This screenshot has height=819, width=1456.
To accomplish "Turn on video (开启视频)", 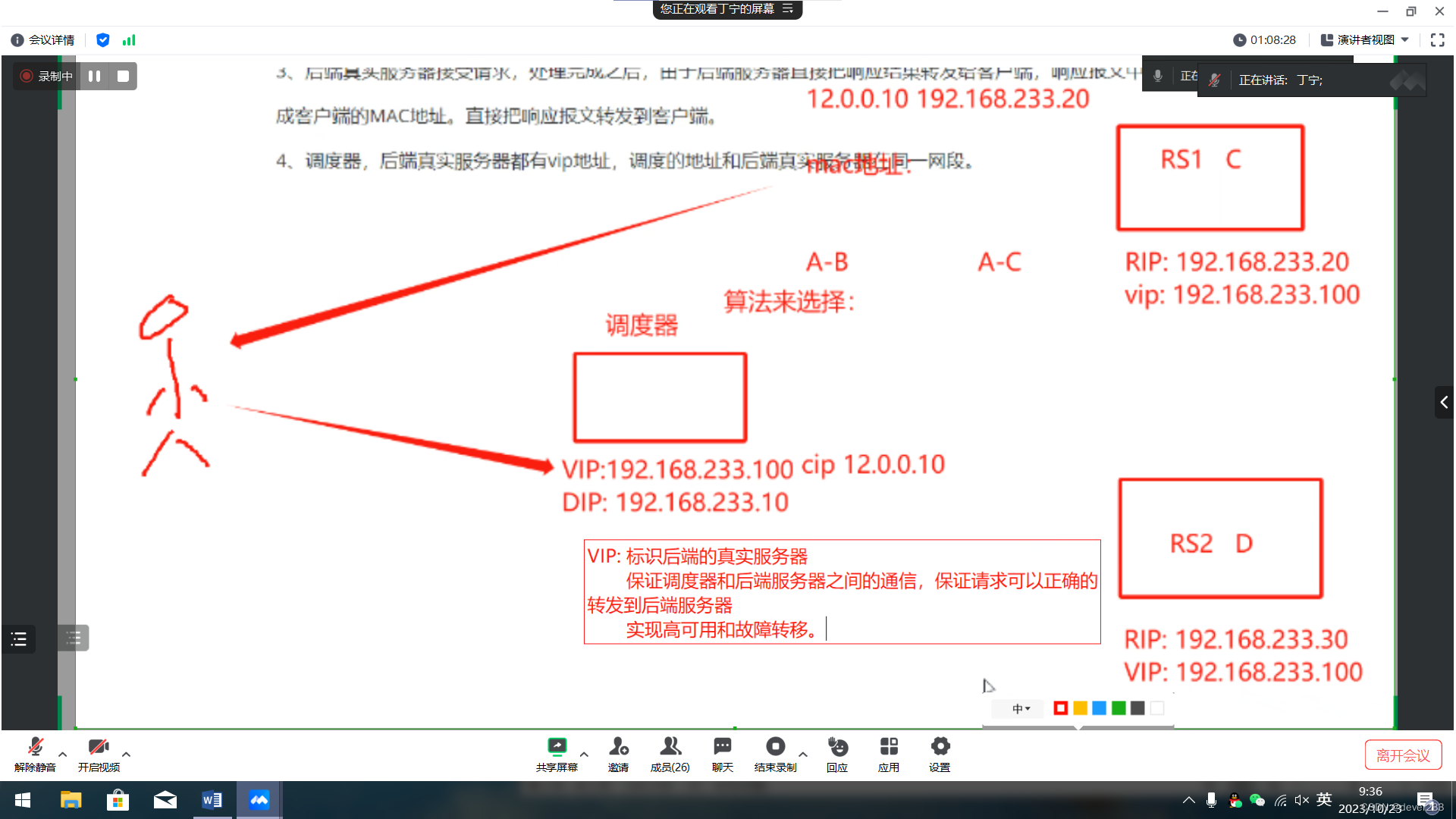I will 99,747.
